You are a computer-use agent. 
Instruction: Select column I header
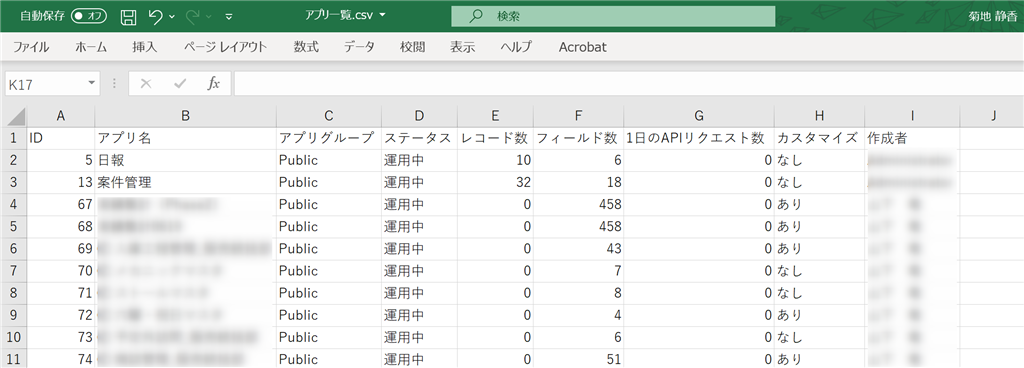[912, 116]
